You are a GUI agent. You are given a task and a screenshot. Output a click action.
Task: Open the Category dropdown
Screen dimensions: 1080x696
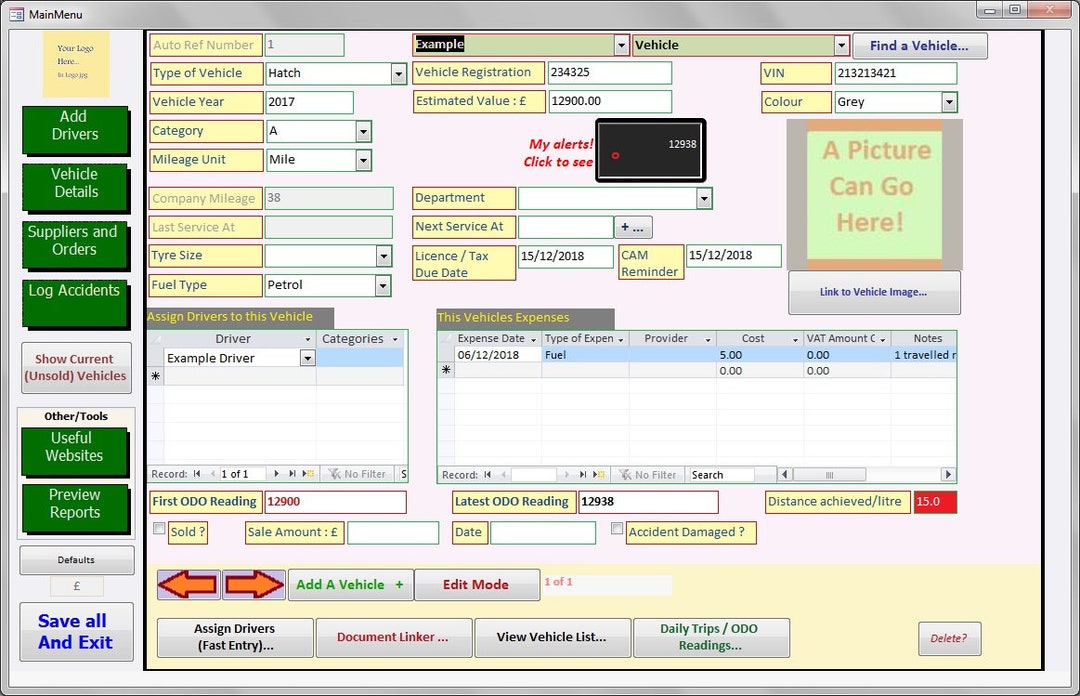(x=362, y=131)
